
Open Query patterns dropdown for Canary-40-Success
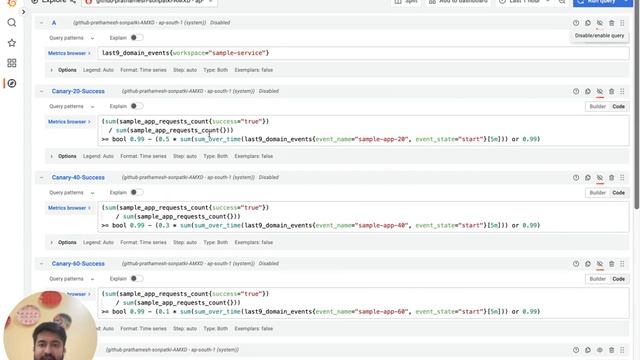pyautogui.click(x=71, y=193)
